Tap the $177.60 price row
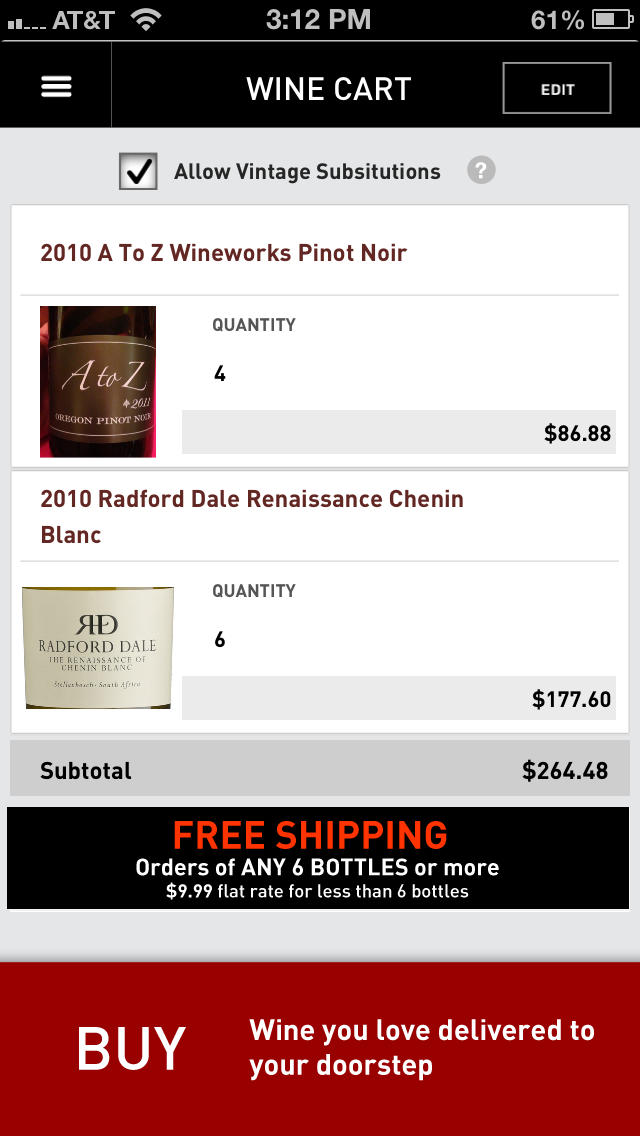This screenshot has height=1136, width=640. pos(398,698)
